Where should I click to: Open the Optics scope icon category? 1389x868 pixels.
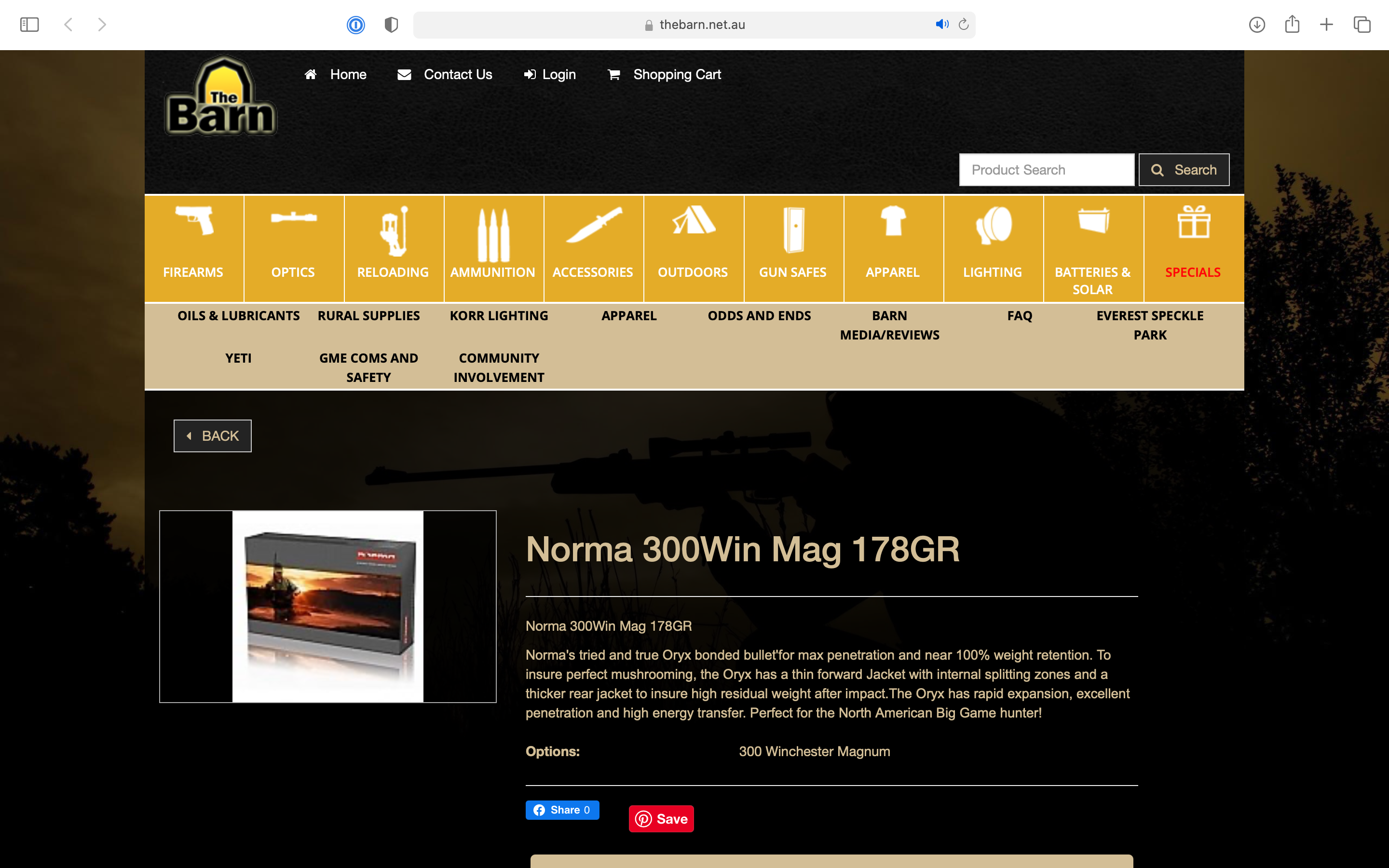tap(293, 248)
